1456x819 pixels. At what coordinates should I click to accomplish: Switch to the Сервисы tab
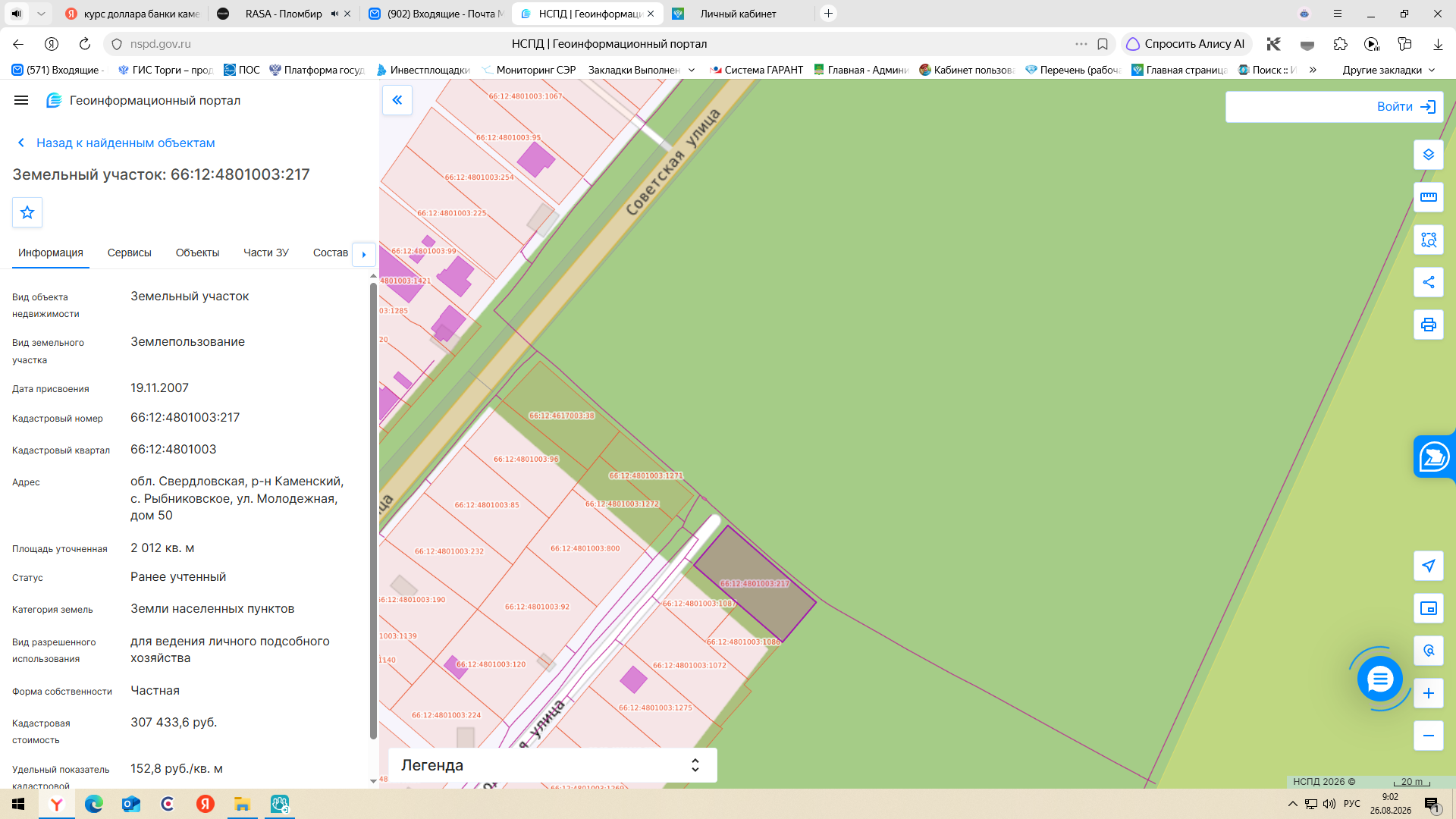129,253
